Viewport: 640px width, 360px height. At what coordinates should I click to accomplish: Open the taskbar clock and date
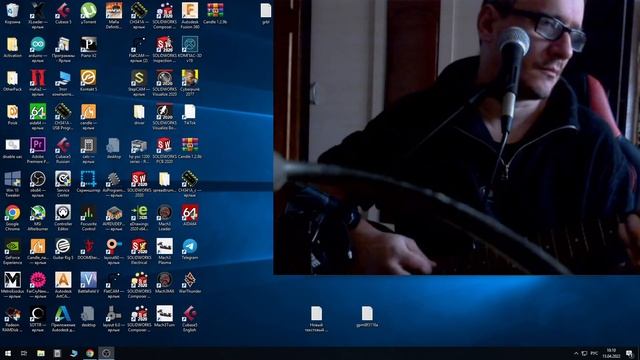pos(611,353)
